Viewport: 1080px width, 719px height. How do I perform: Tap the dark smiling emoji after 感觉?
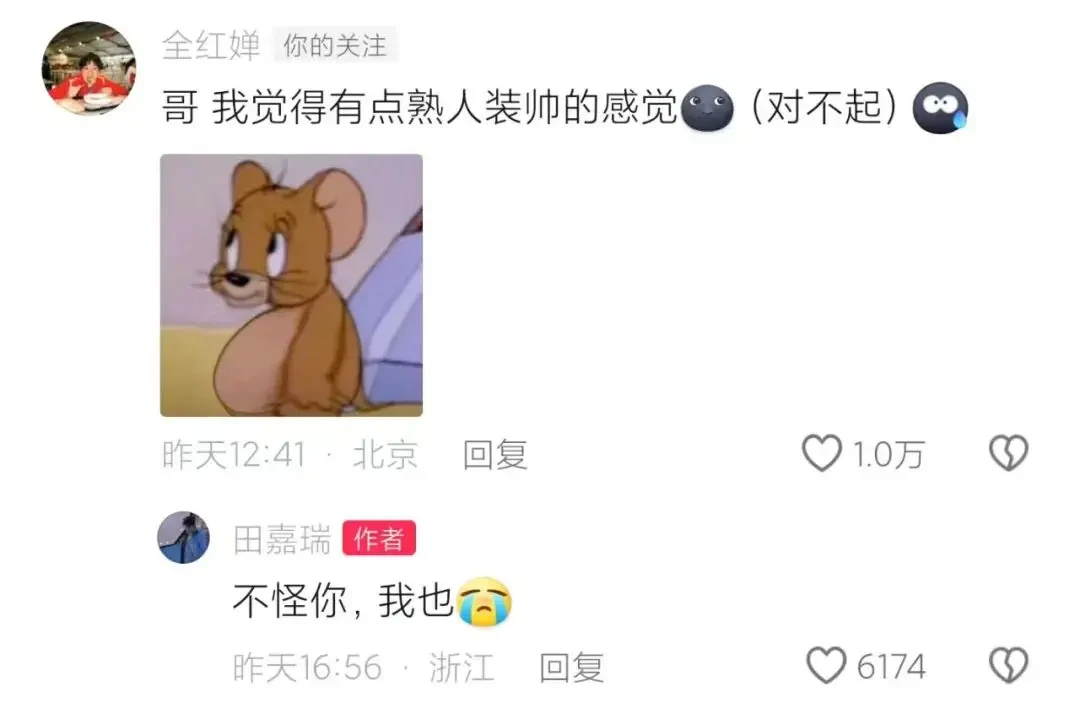(x=707, y=108)
